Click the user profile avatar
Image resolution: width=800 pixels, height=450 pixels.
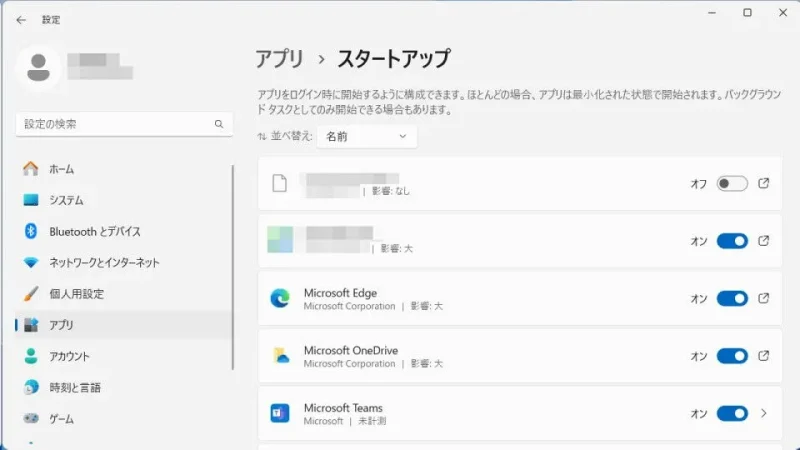39,65
